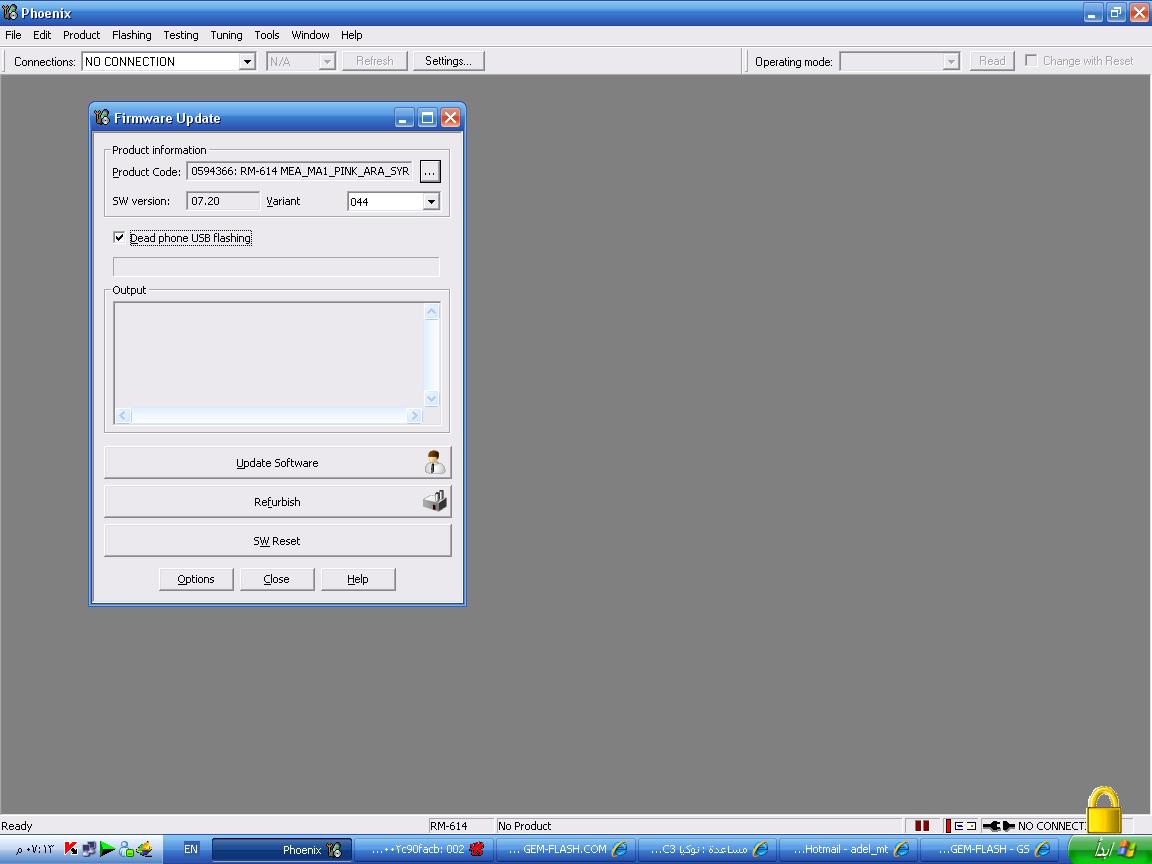Close Firmware Update dialog via red X

click(x=450, y=118)
